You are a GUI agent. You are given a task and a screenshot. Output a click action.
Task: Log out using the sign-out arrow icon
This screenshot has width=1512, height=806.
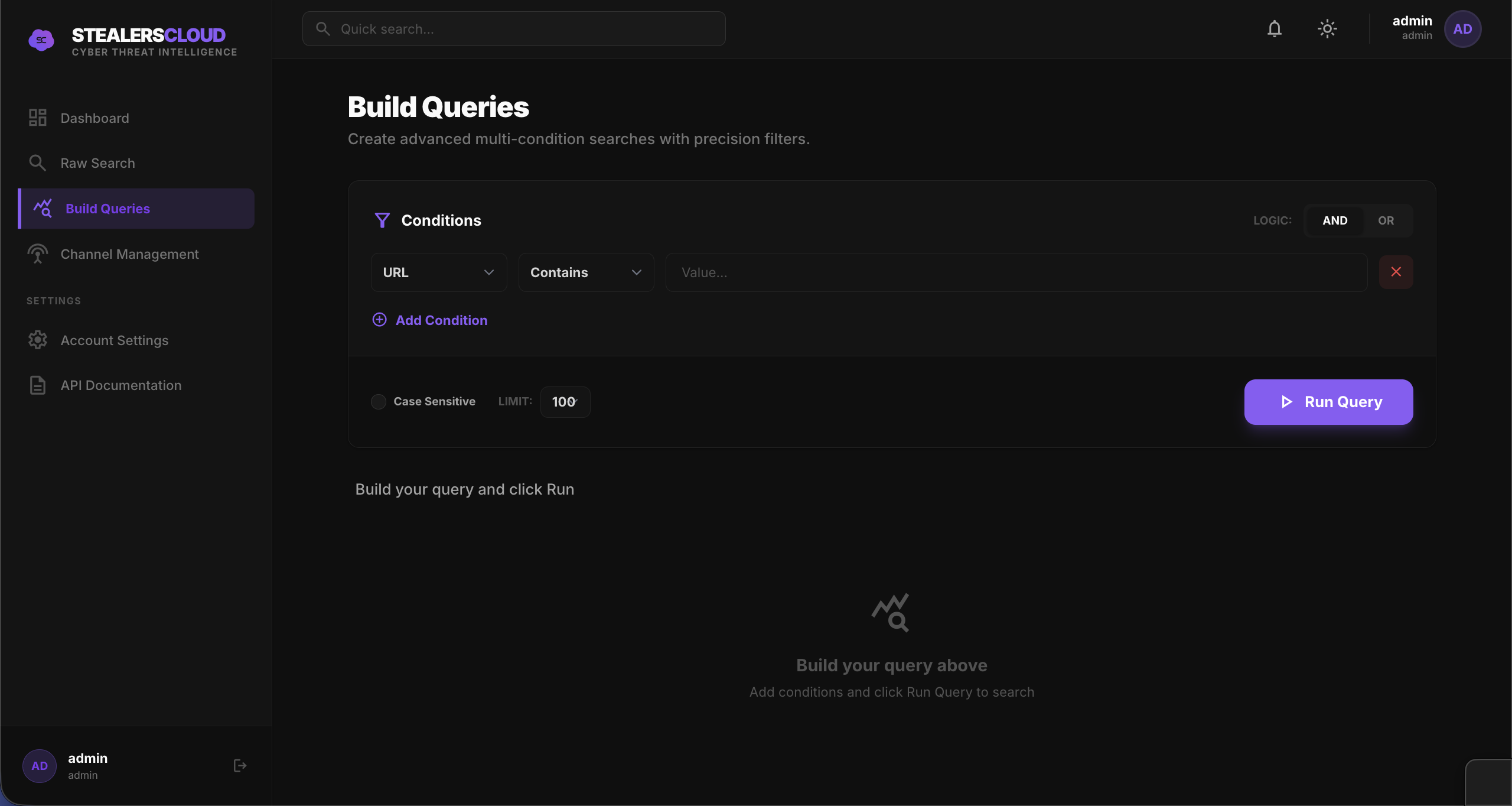239,765
